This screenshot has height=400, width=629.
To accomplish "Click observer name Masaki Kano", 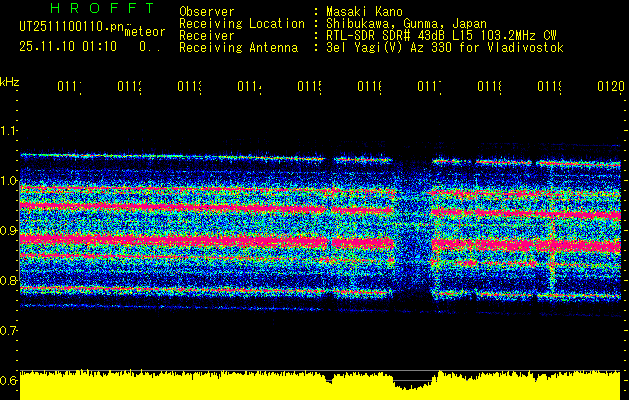I will [x=364, y=11].
